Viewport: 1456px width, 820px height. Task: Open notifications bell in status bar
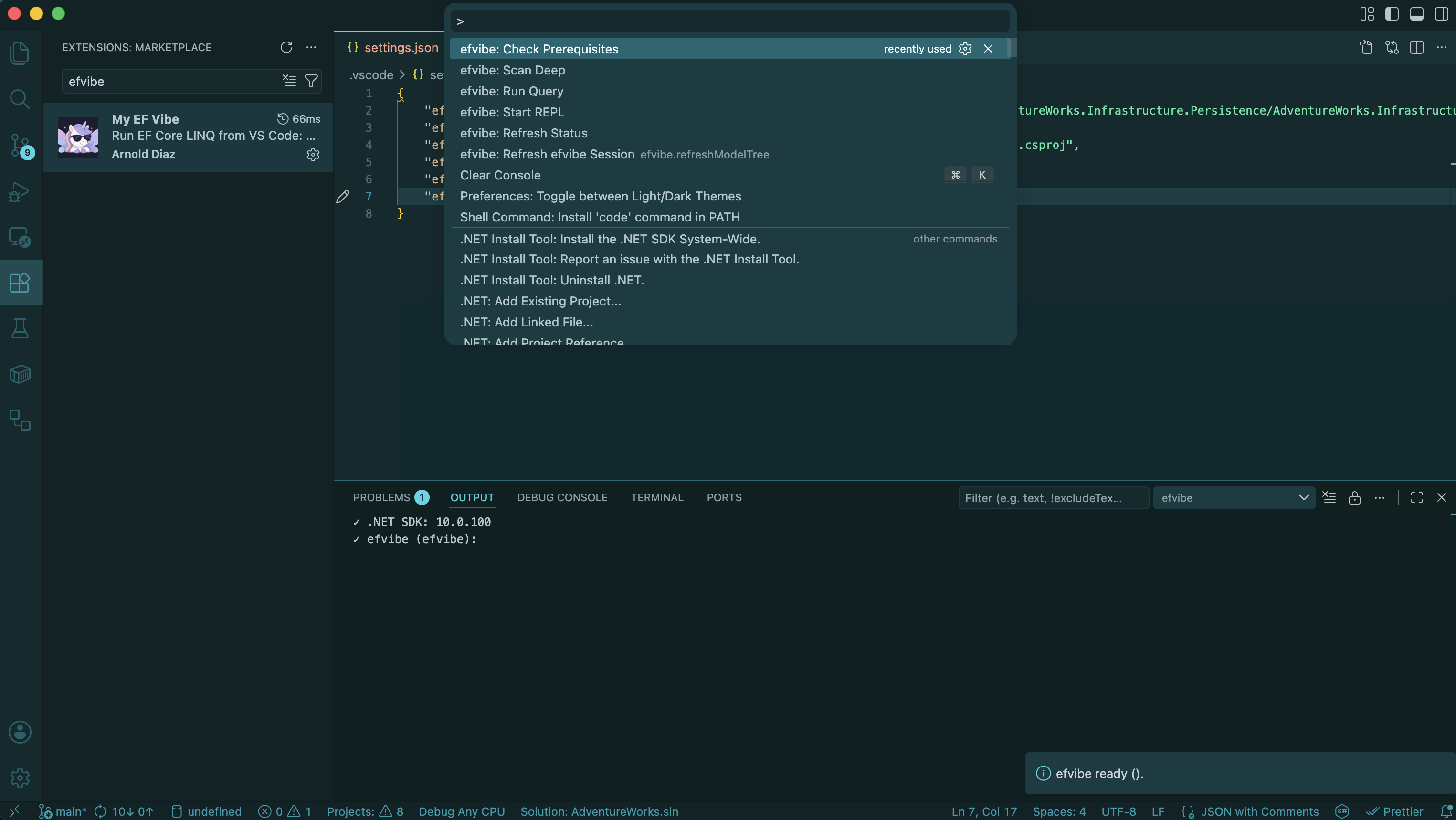(1446, 811)
